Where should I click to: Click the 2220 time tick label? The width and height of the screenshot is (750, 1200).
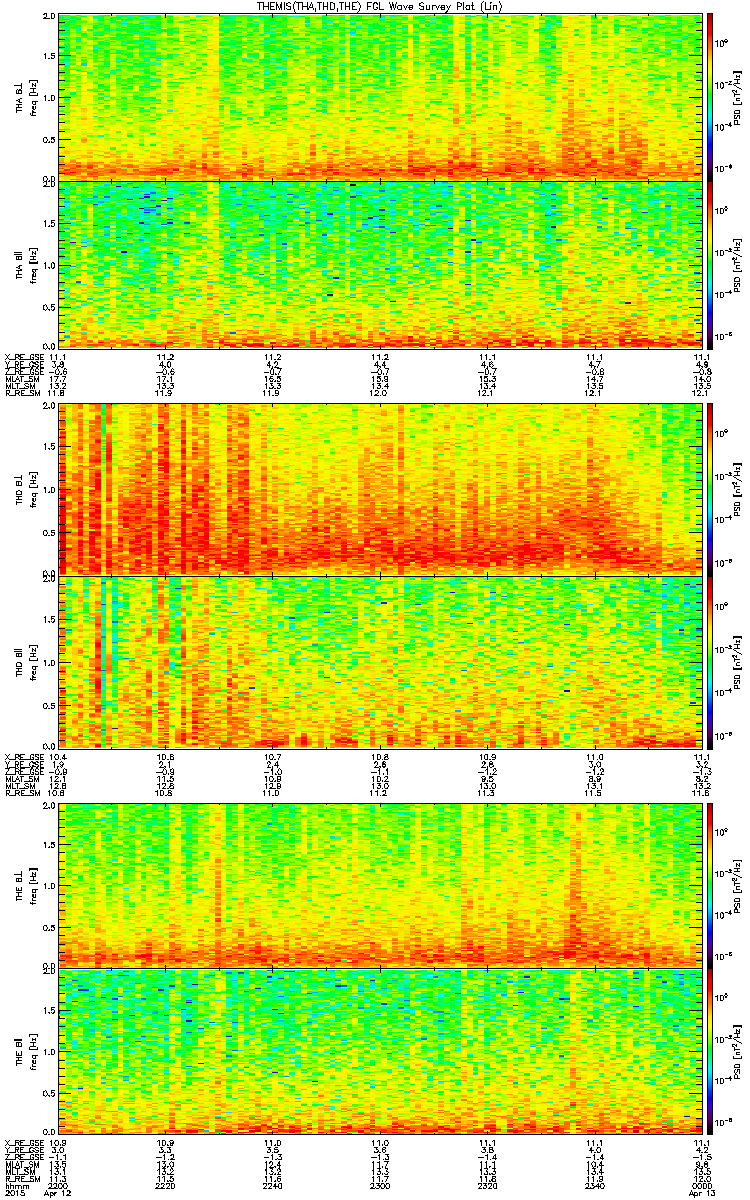pyautogui.click(x=165, y=1186)
